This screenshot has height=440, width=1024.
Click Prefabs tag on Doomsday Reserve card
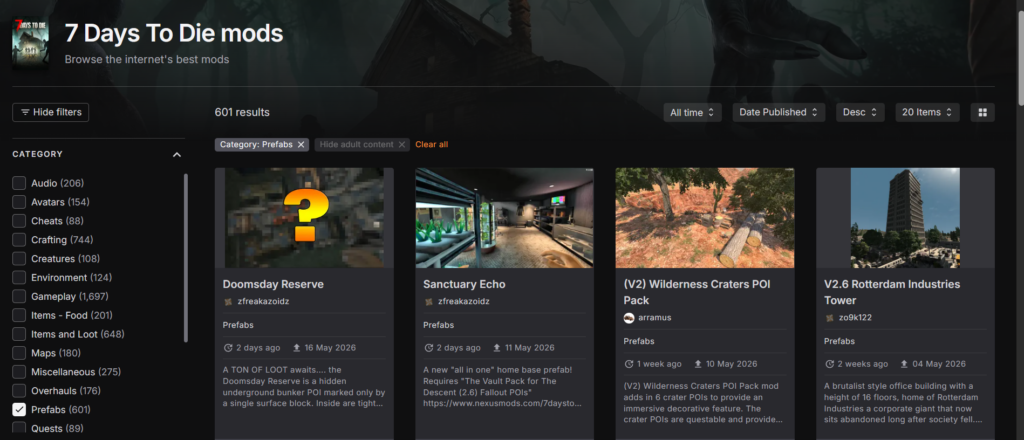tap(238, 325)
